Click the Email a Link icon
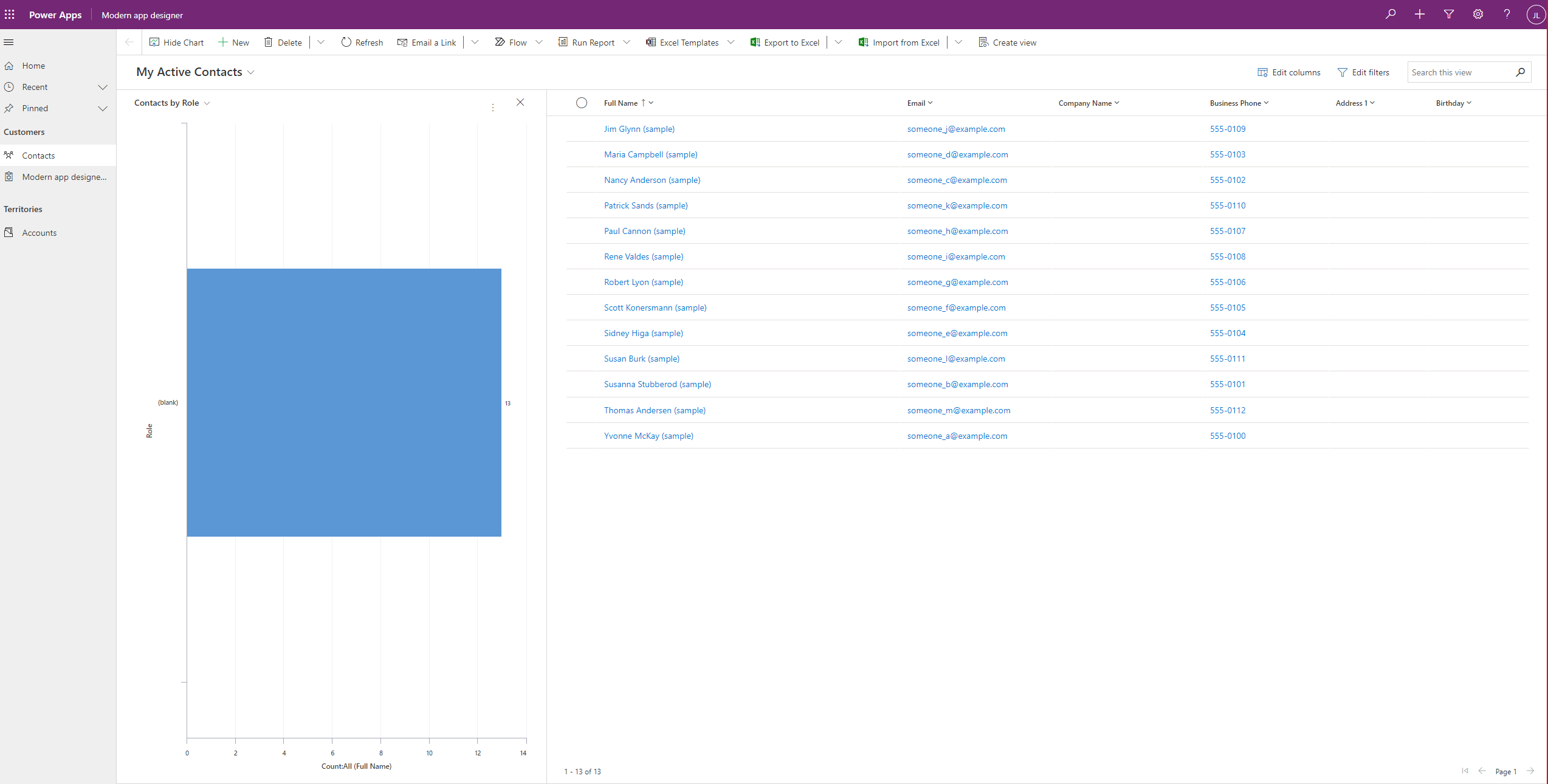This screenshot has height=784, width=1548. (x=402, y=42)
